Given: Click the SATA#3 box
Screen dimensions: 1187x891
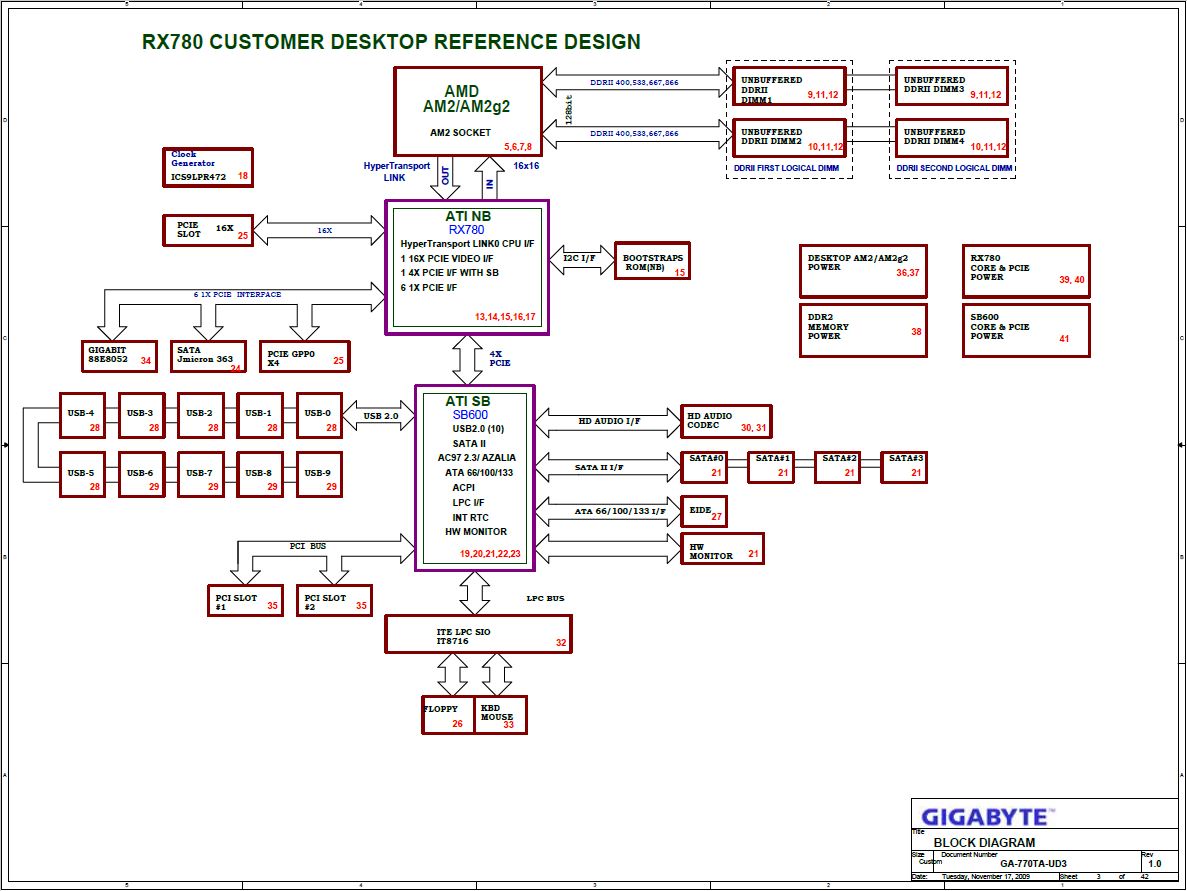Looking at the screenshot, I should (x=904, y=467).
